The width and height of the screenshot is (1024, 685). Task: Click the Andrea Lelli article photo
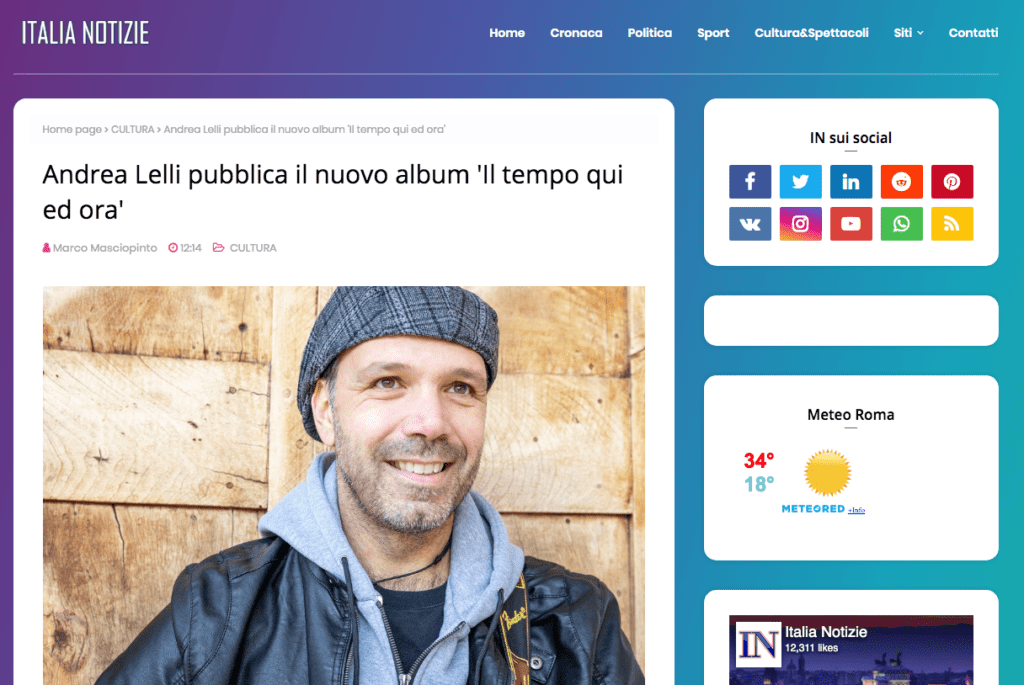[344, 485]
